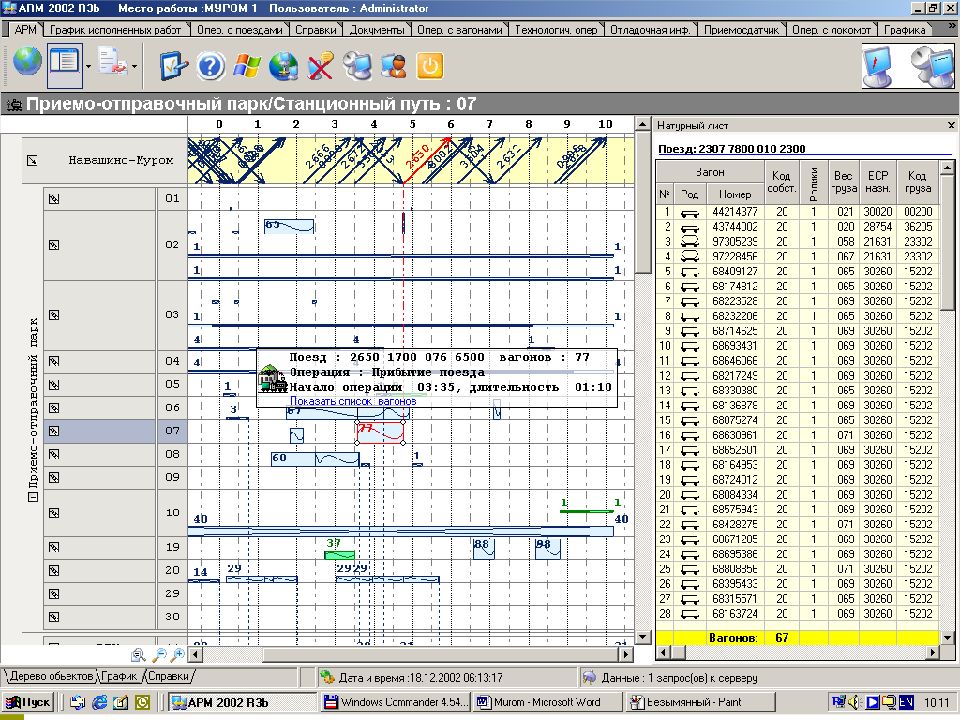Click the blue question mark help icon

[x=210, y=66]
